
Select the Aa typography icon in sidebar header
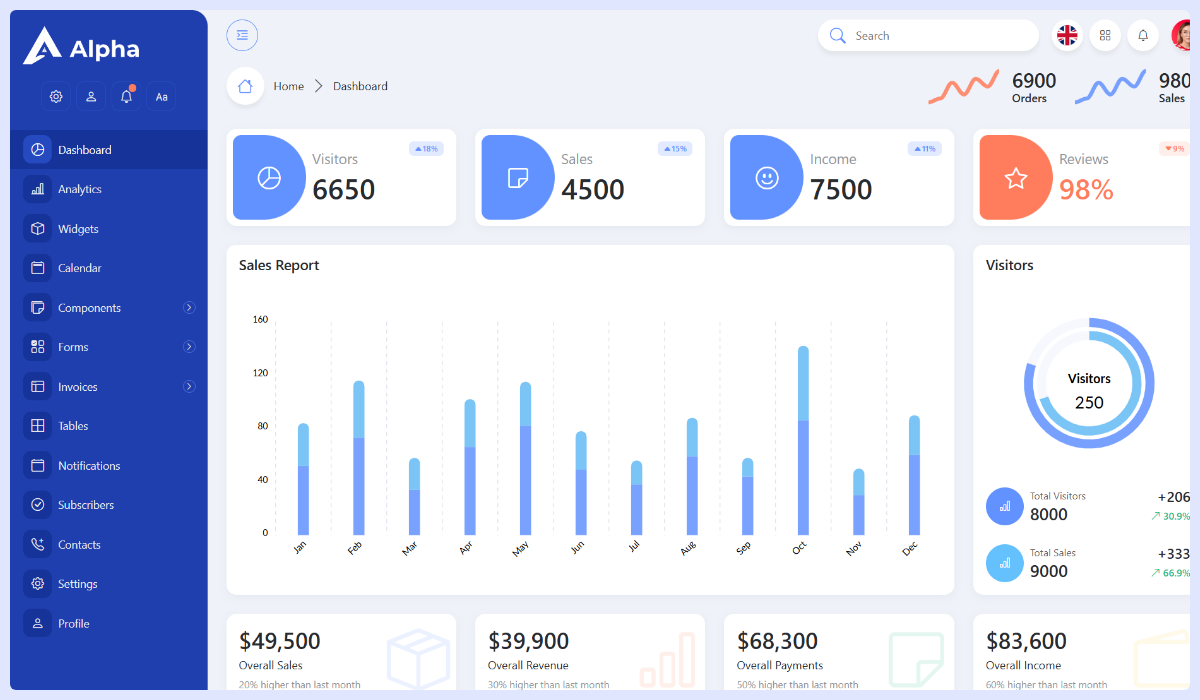coord(161,96)
